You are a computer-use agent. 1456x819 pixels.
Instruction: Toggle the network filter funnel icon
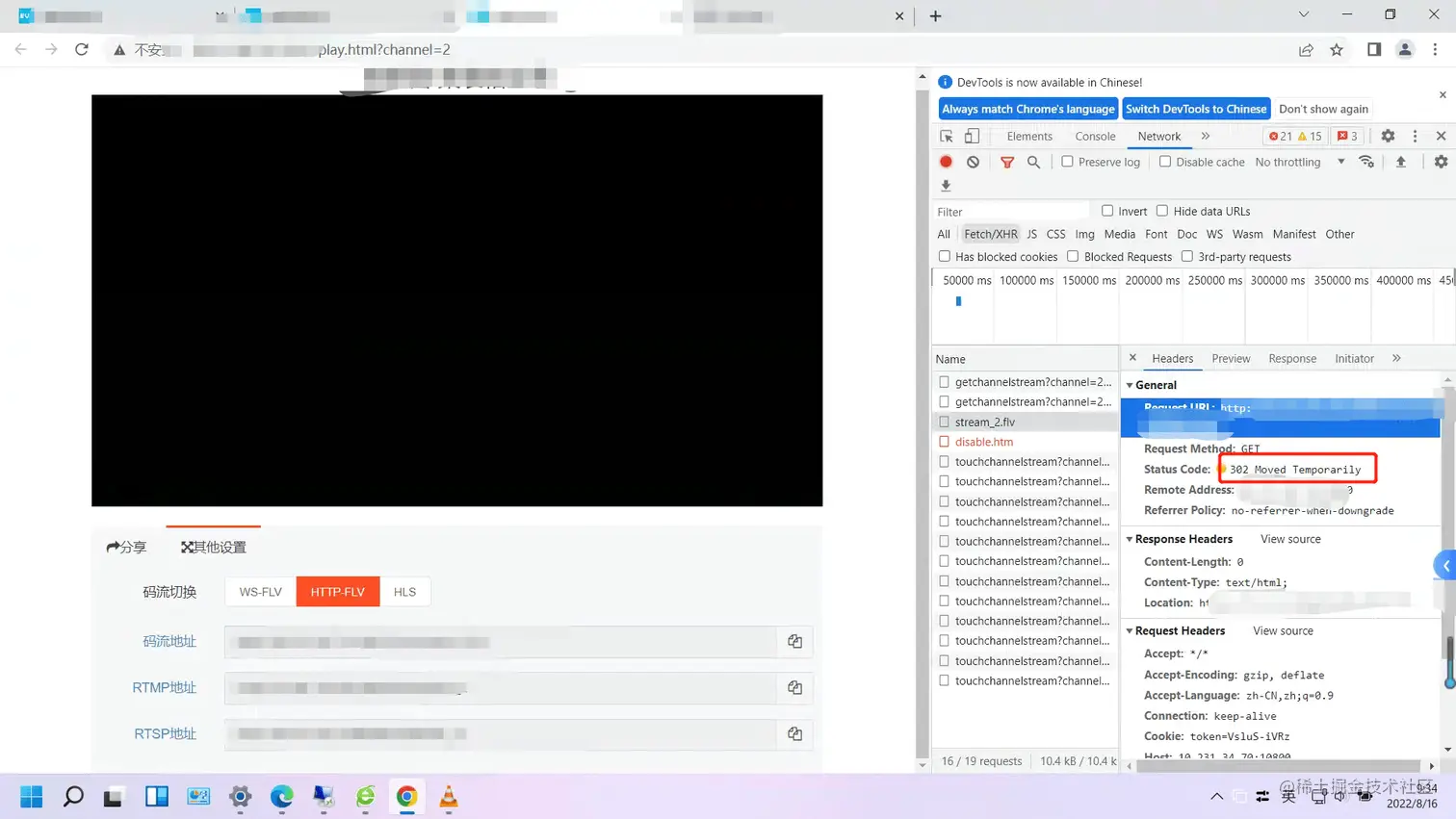coord(1007,163)
